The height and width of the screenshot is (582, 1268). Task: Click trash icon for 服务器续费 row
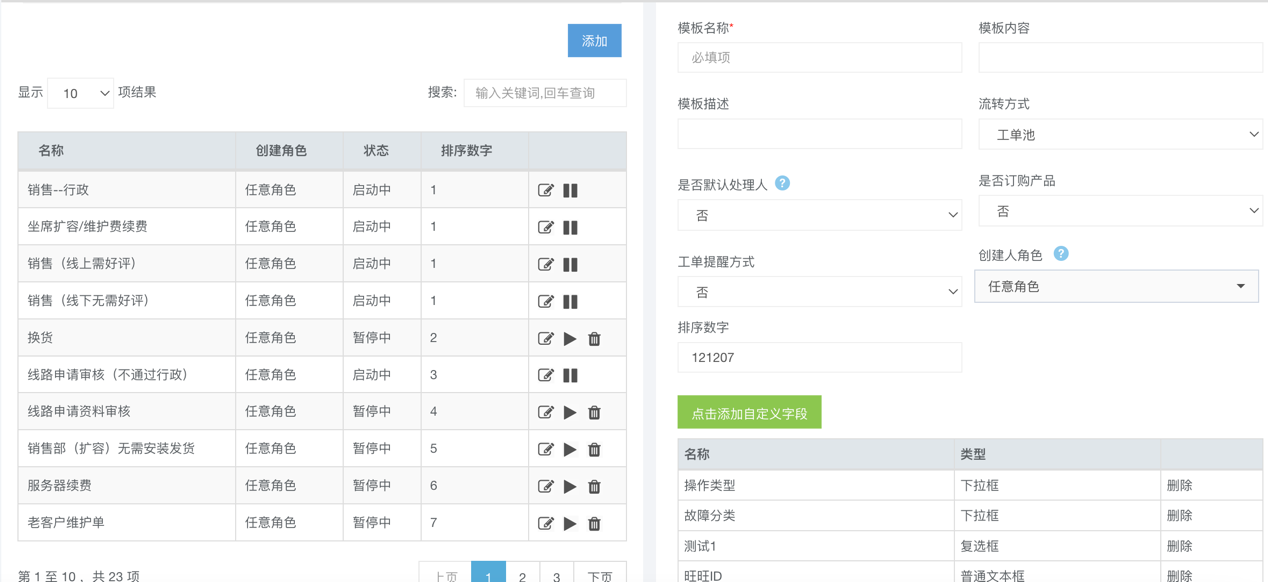[594, 486]
